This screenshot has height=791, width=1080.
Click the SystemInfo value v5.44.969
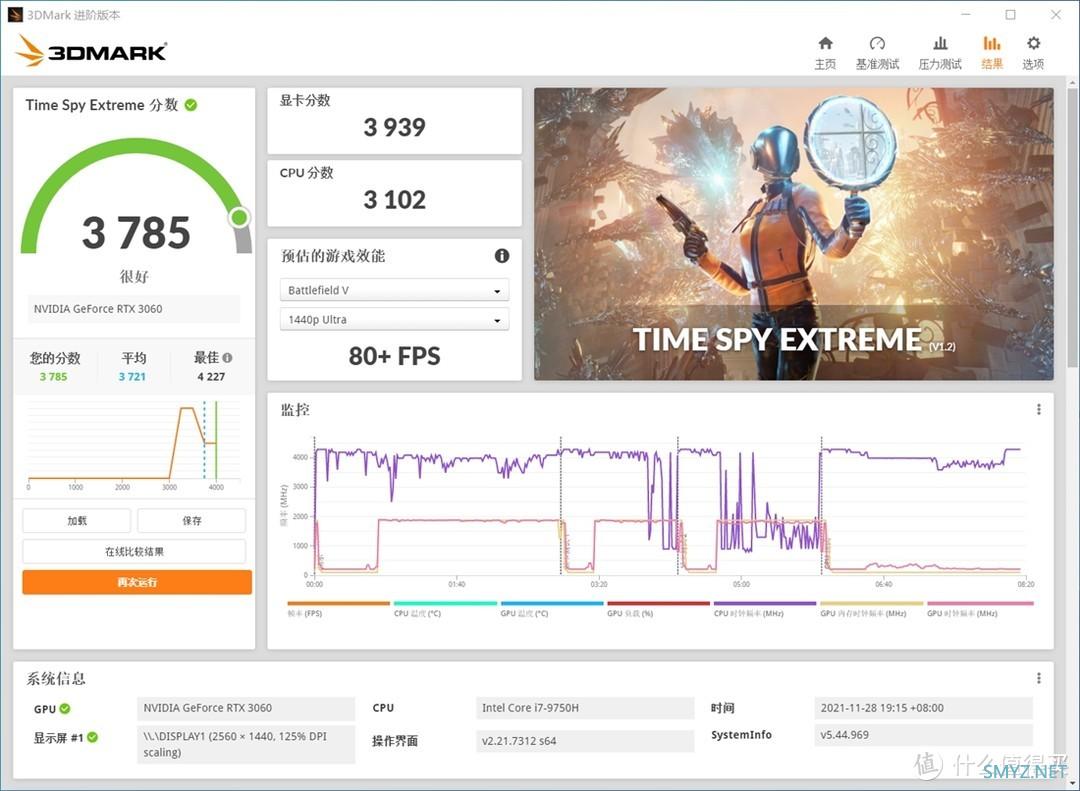(923, 734)
